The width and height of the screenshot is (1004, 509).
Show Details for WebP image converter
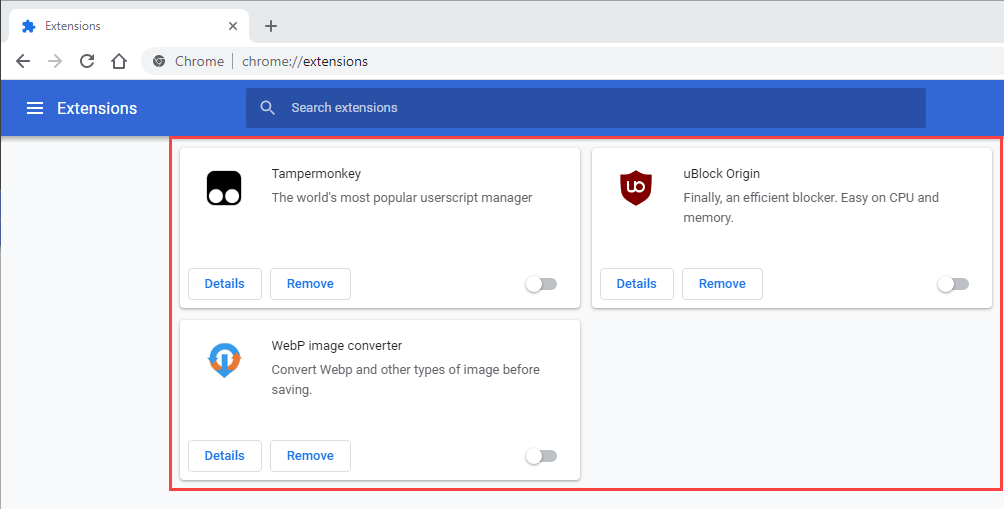224,456
